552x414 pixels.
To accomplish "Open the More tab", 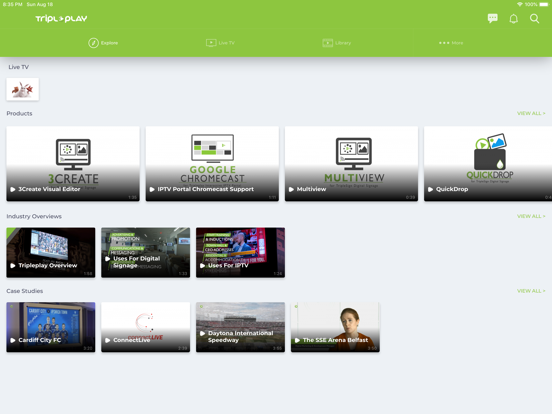I will pos(451,43).
